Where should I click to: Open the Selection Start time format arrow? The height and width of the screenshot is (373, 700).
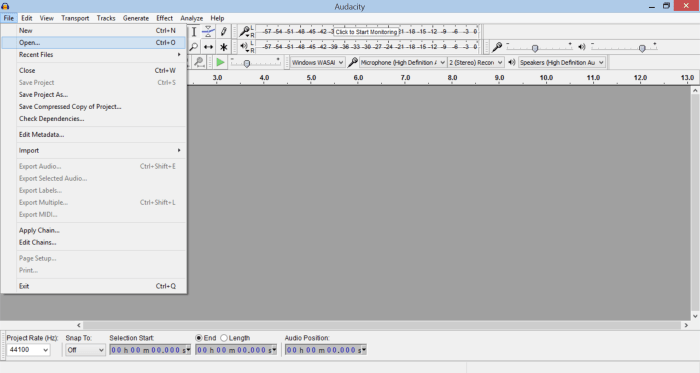[188, 350]
